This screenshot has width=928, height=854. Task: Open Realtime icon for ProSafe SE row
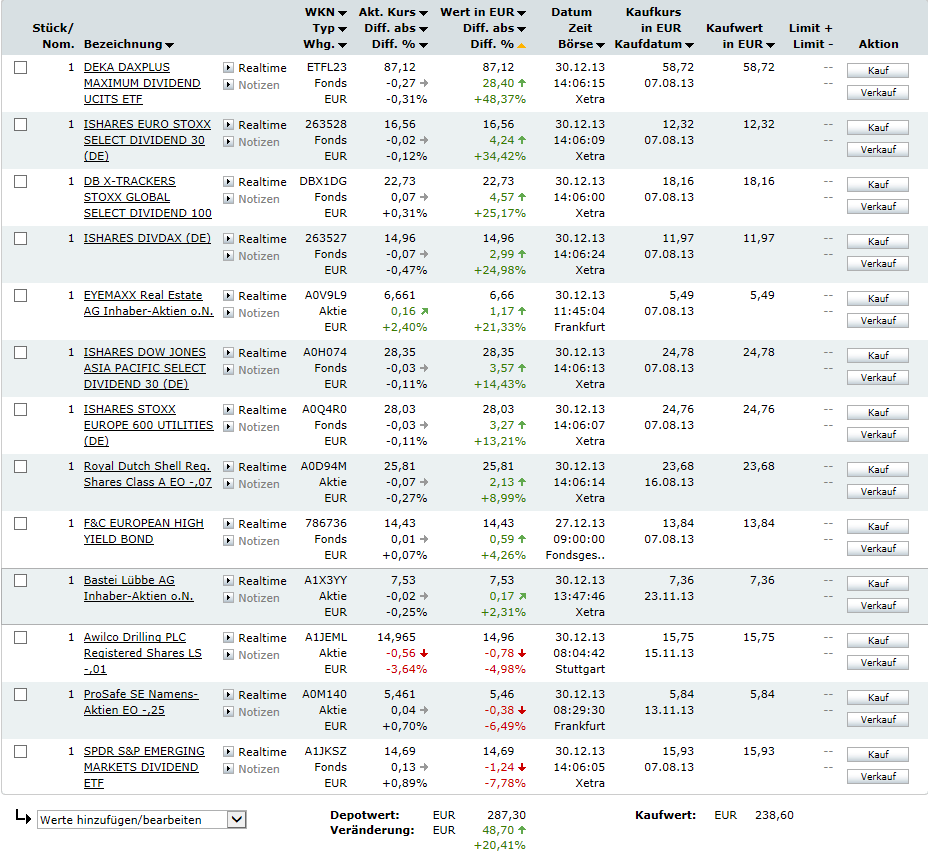[x=228, y=694]
